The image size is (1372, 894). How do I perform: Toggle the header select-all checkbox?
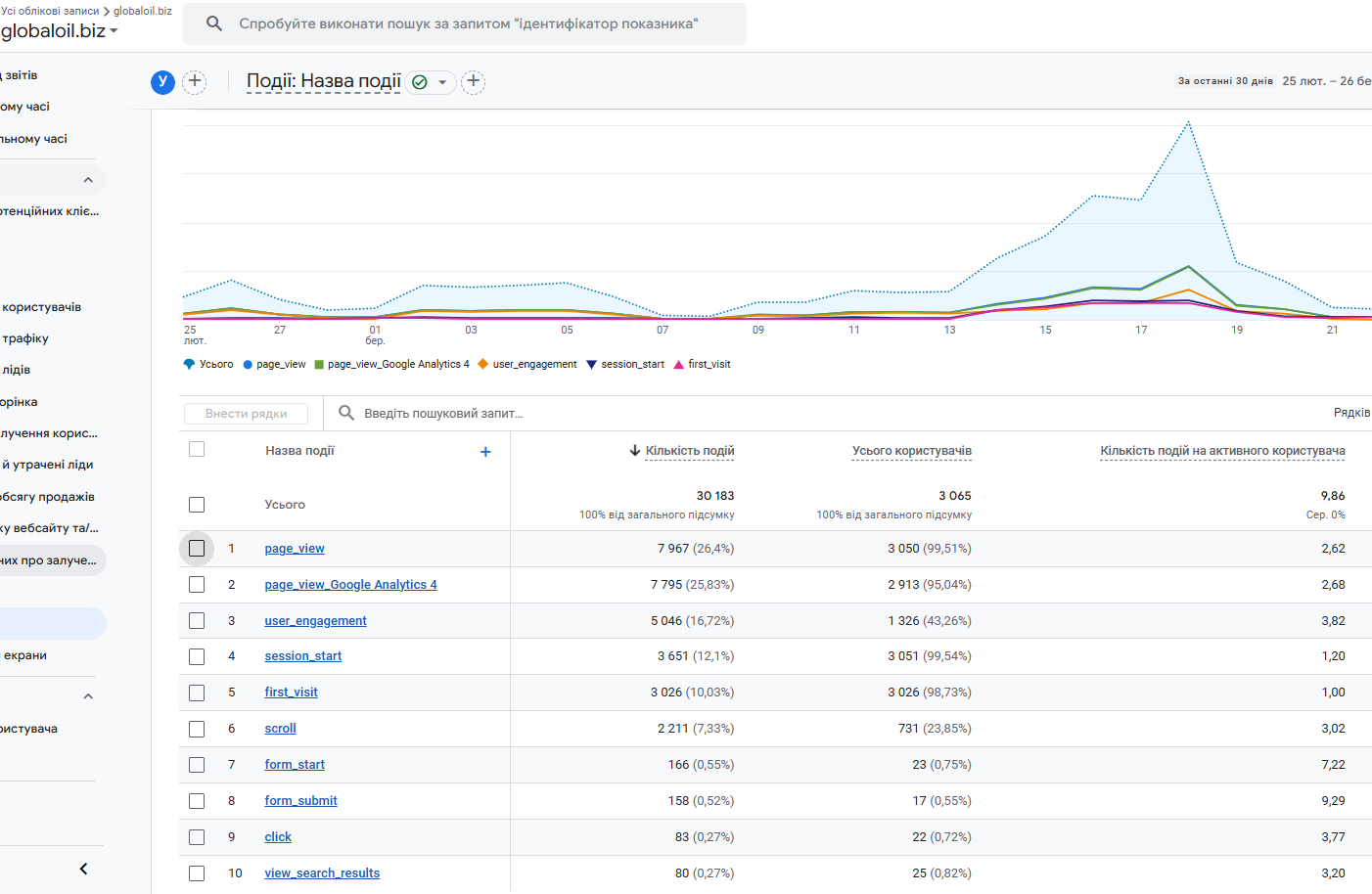point(197,449)
